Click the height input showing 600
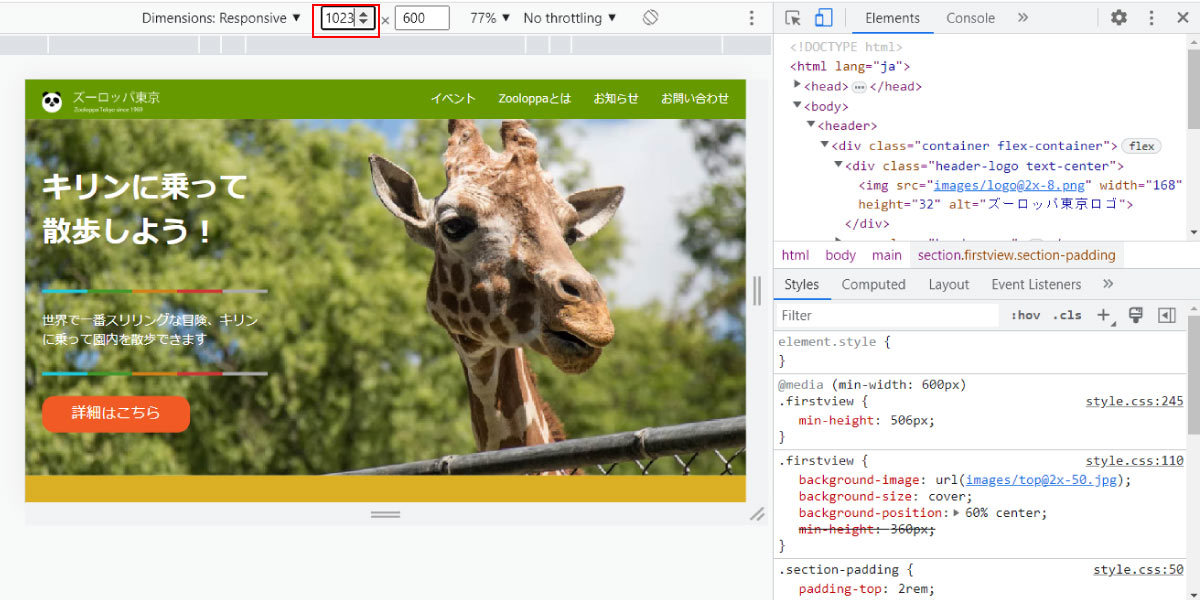Viewport: 1200px width, 600px height. pyautogui.click(x=422, y=18)
